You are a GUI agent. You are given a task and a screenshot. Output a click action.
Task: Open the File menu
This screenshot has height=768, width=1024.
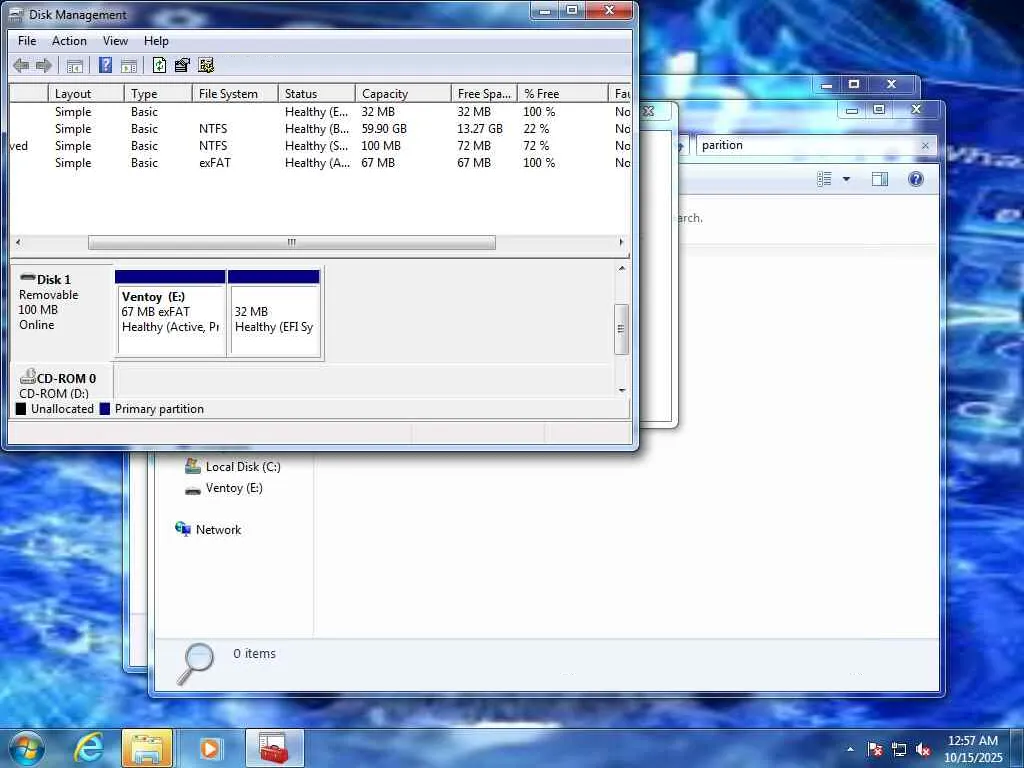coord(27,40)
